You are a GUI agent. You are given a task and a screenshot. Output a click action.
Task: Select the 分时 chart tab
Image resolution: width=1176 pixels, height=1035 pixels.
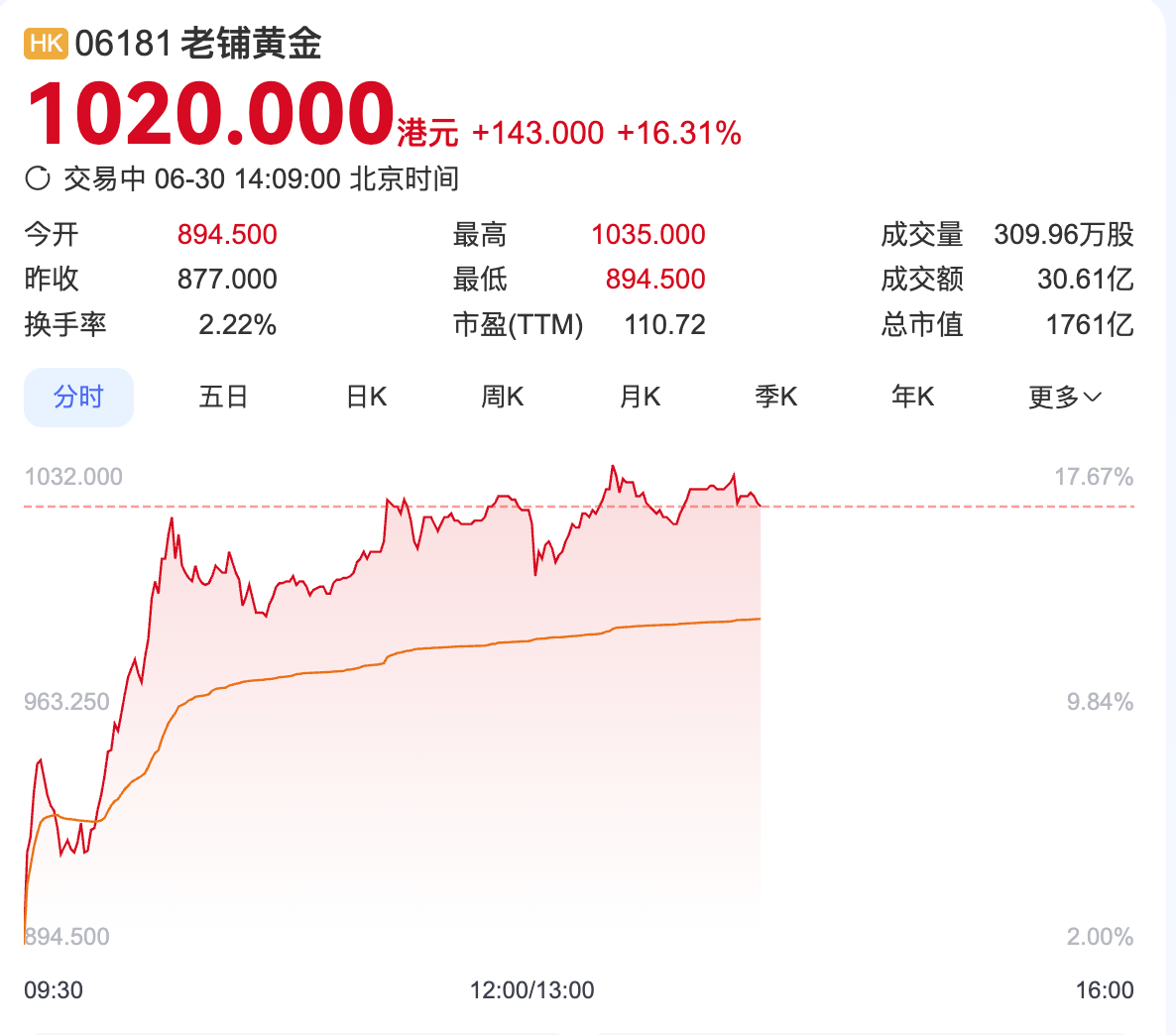pyautogui.click(x=78, y=398)
